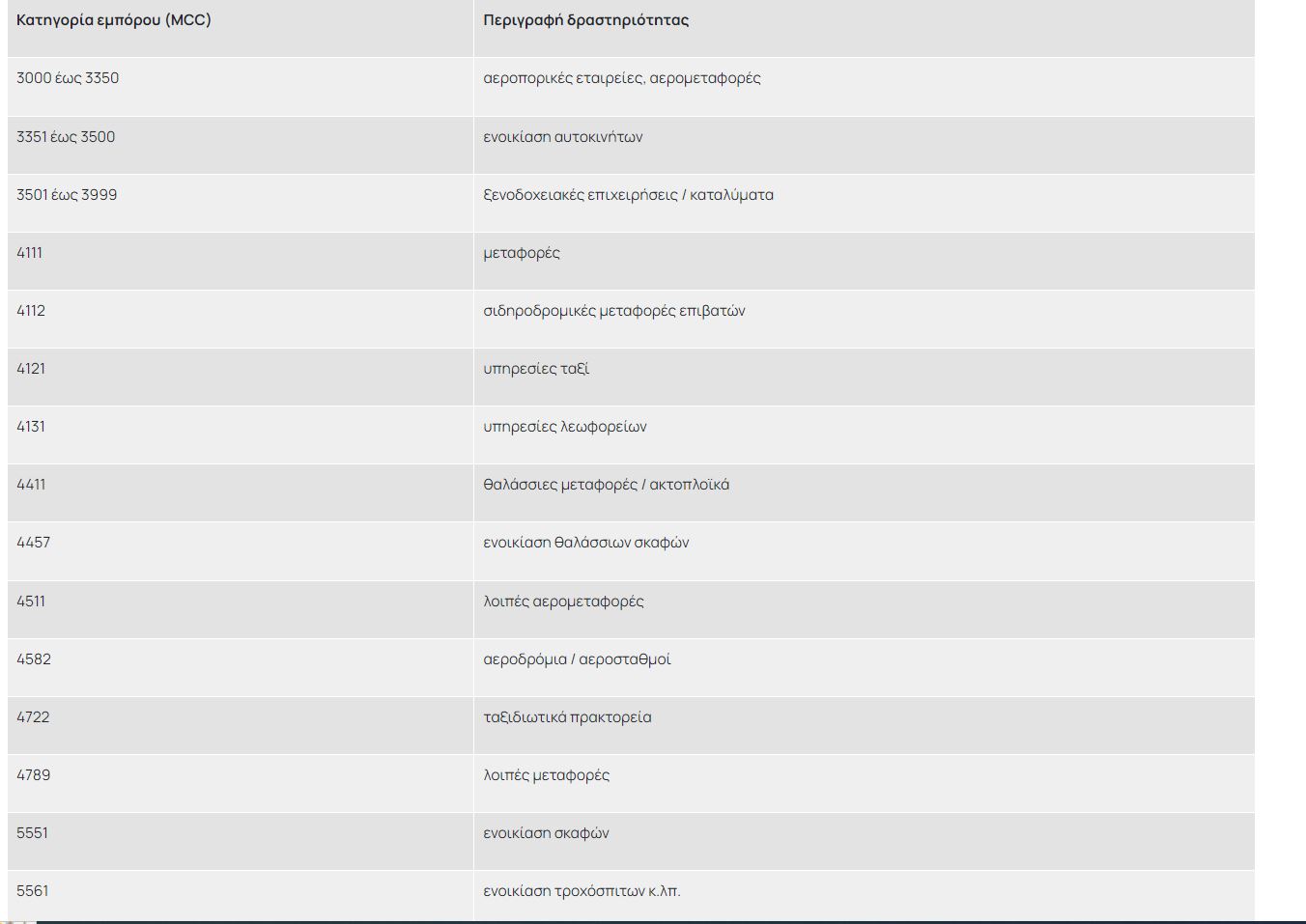1306x924 pixels.
Task: Click the 'αεροδρόμια / αεροσταθμοί' description
Action: 577,659
